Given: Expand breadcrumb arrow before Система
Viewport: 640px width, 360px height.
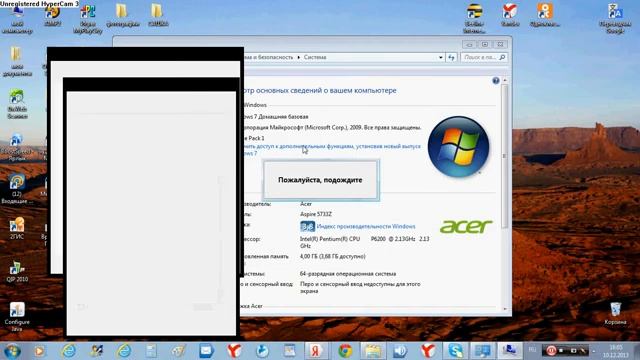Looking at the screenshot, I should pyautogui.click(x=299, y=58).
